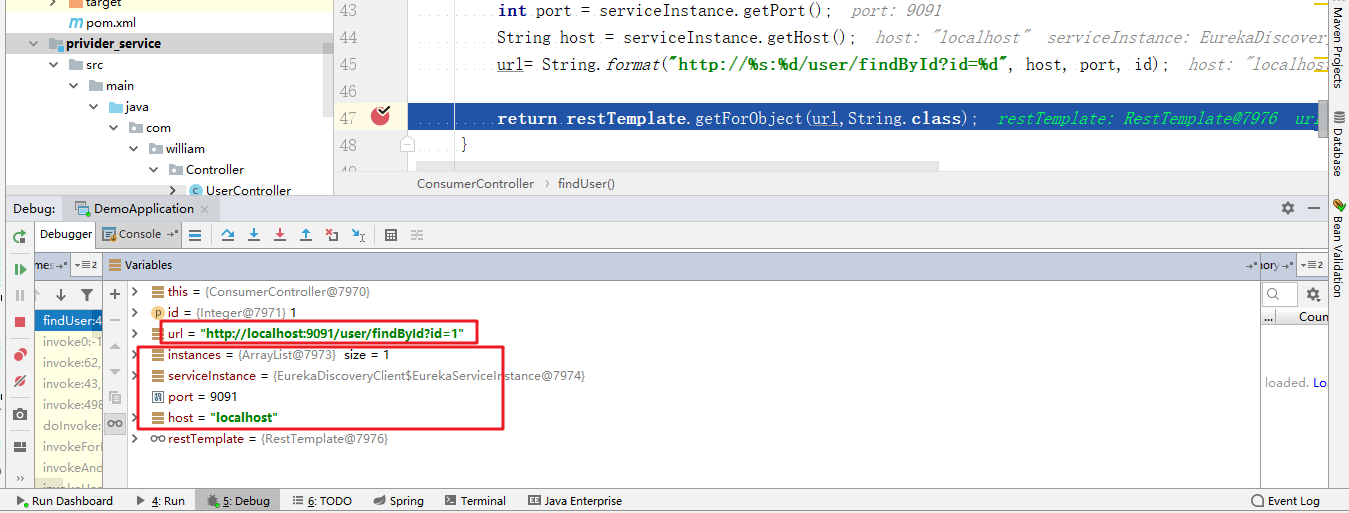Collapse the main folder in the project tree
Screen dimensions: 1349x513
click(75, 85)
